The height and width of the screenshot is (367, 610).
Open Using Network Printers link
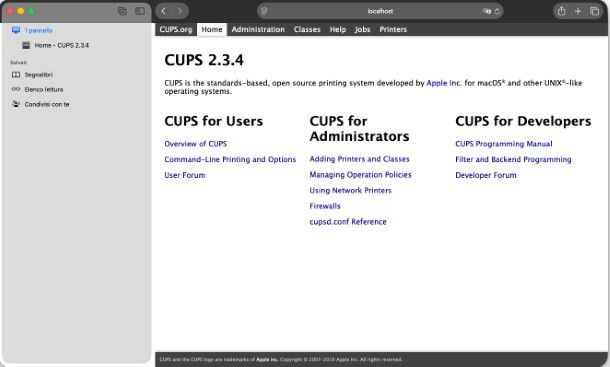350,190
